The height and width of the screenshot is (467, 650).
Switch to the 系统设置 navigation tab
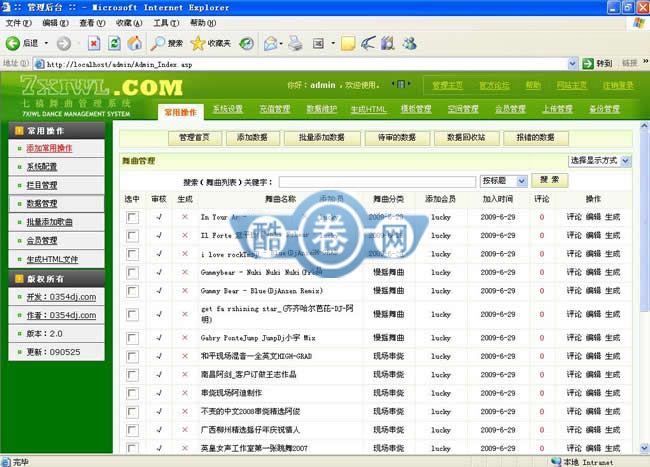pyautogui.click(x=227, y=109)
